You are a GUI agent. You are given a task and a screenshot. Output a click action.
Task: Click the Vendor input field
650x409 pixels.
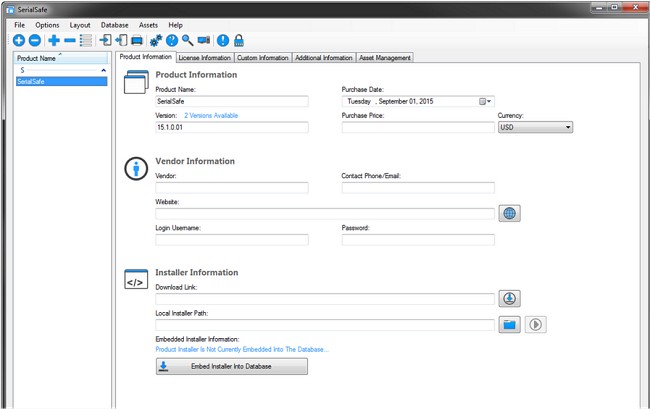232,188
